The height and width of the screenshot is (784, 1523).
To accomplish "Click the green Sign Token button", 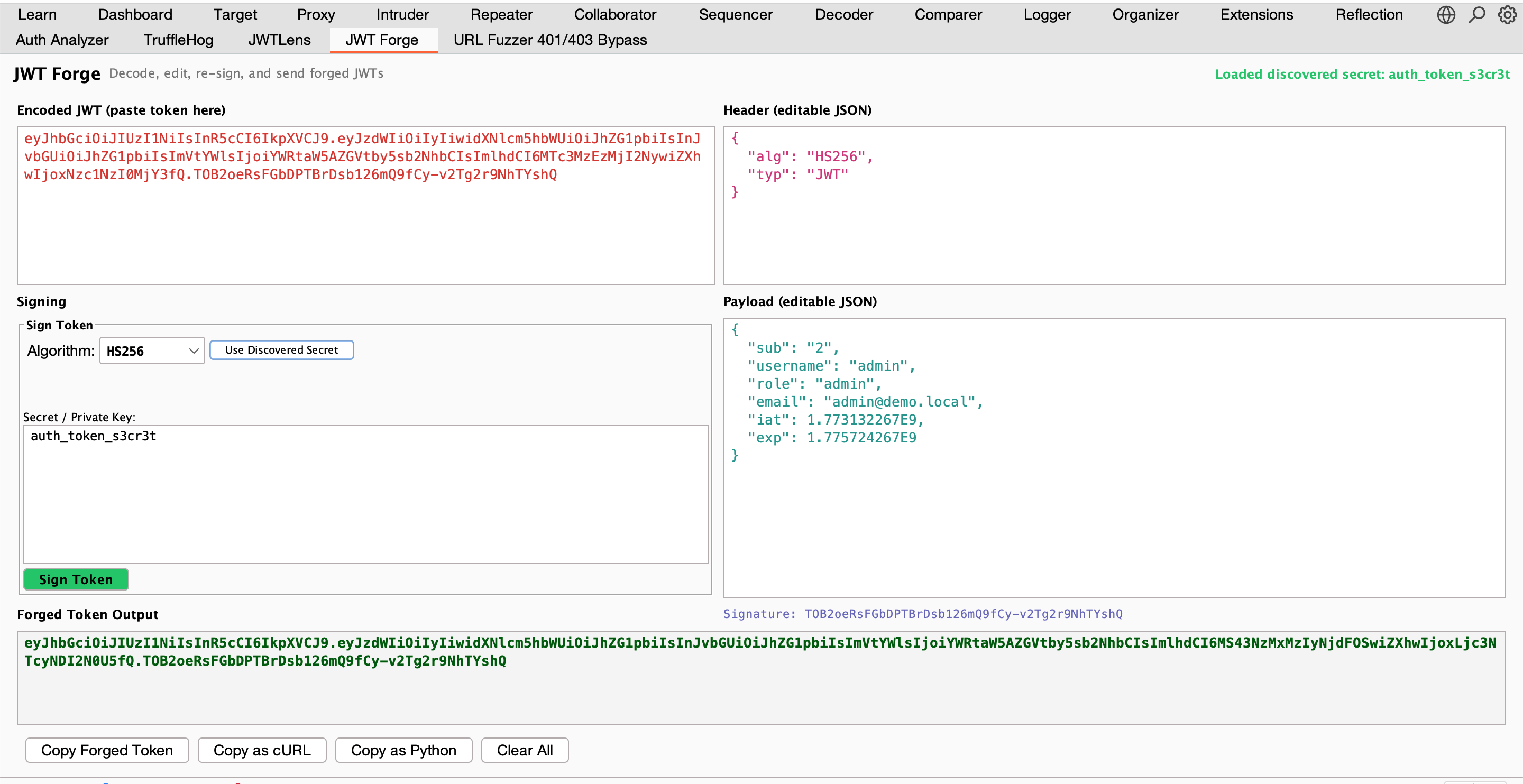I will click(76, 579).
